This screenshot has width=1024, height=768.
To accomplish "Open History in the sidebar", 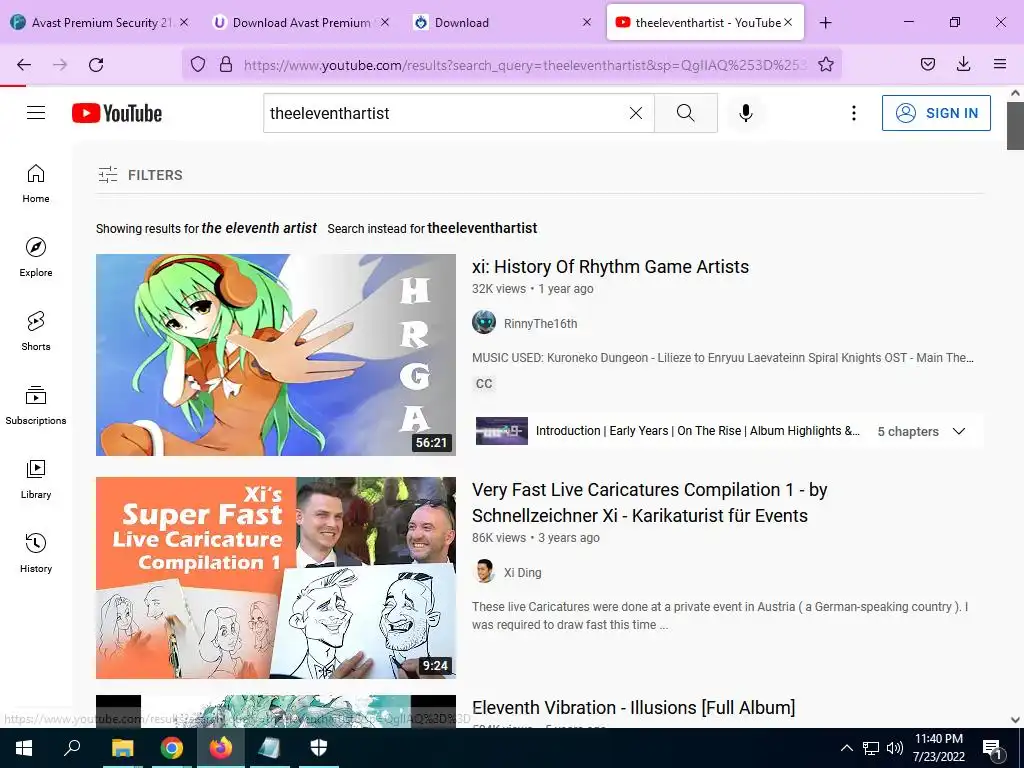I will tap(36, 553).
